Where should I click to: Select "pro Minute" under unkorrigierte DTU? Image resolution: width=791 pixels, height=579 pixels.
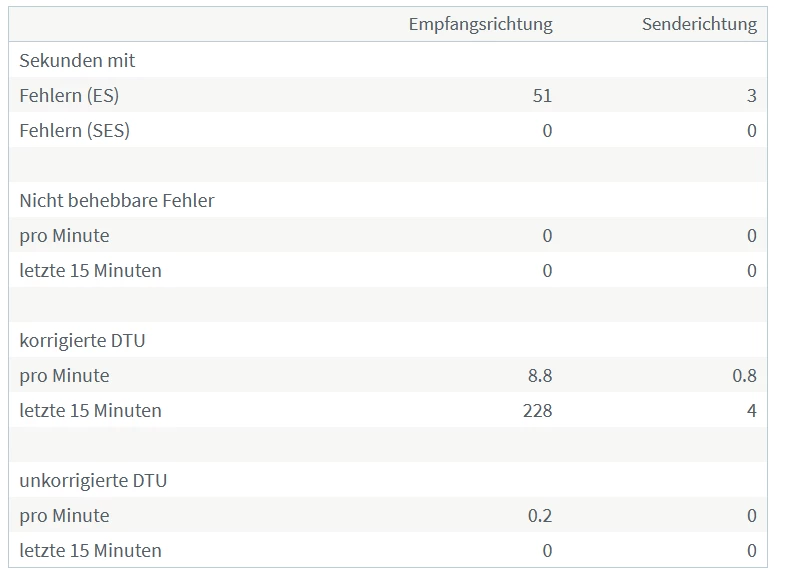click(64, 516)
